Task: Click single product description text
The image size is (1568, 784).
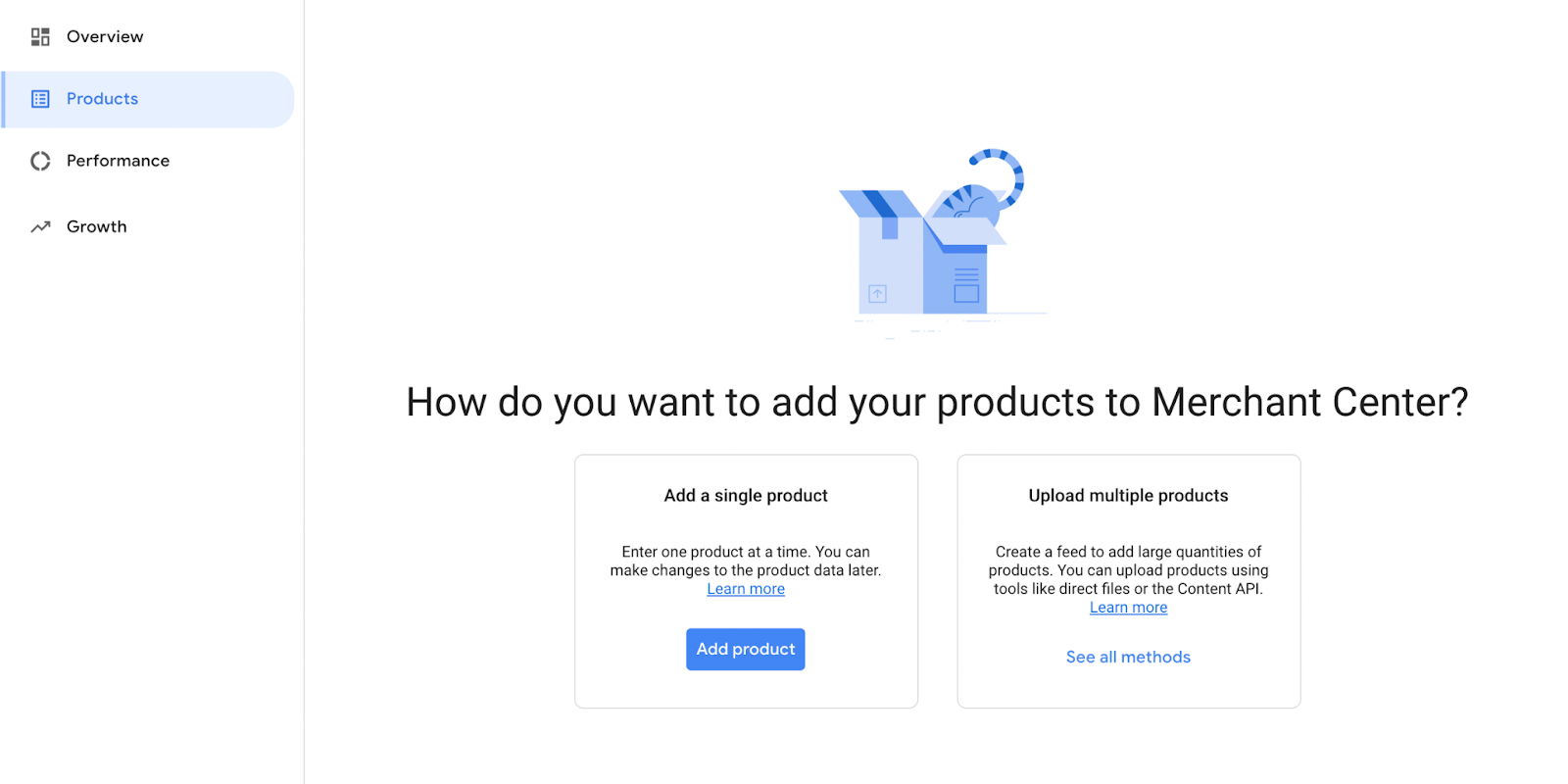Action: pos(746,562)
